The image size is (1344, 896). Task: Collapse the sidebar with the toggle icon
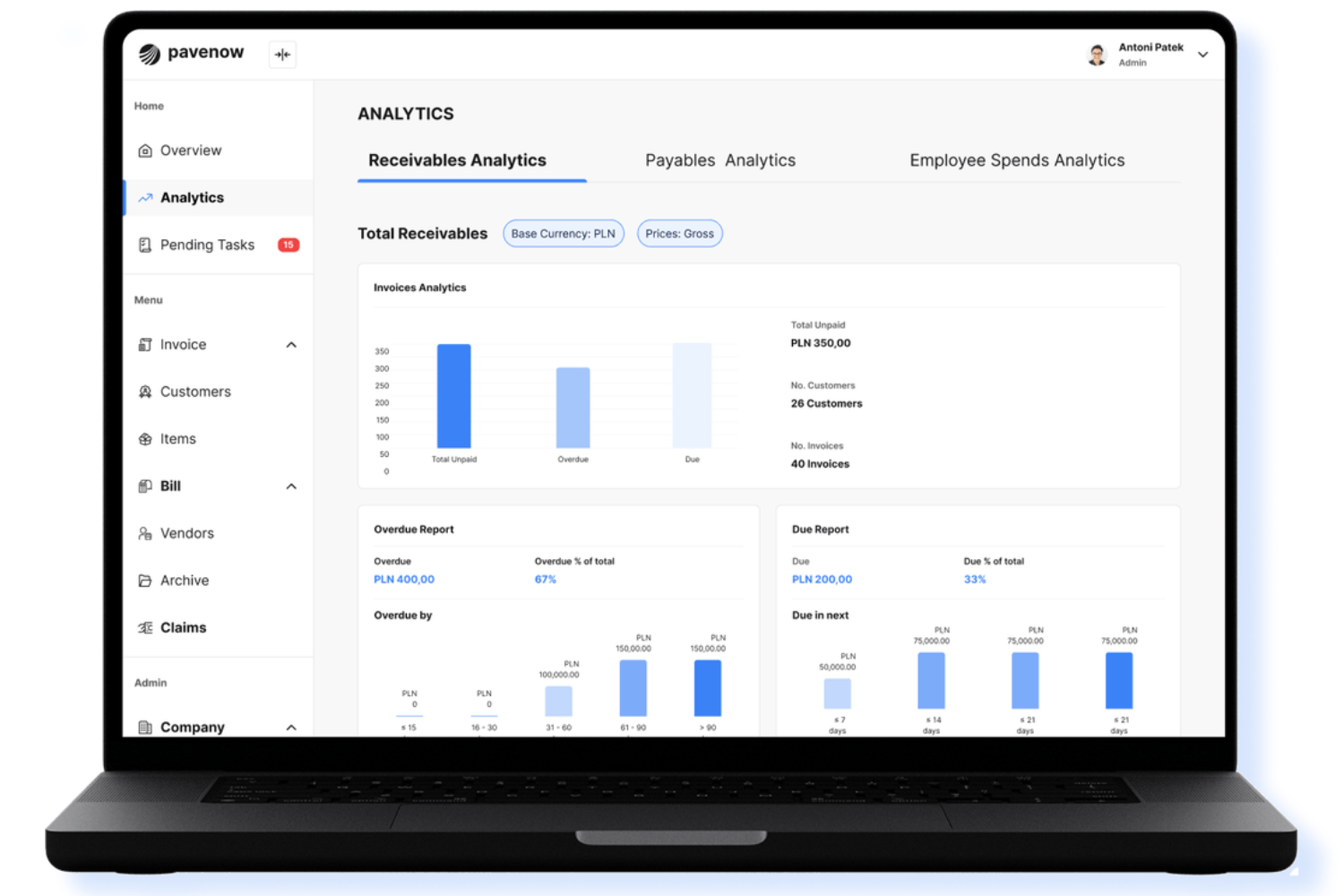(x=283, y=55)
